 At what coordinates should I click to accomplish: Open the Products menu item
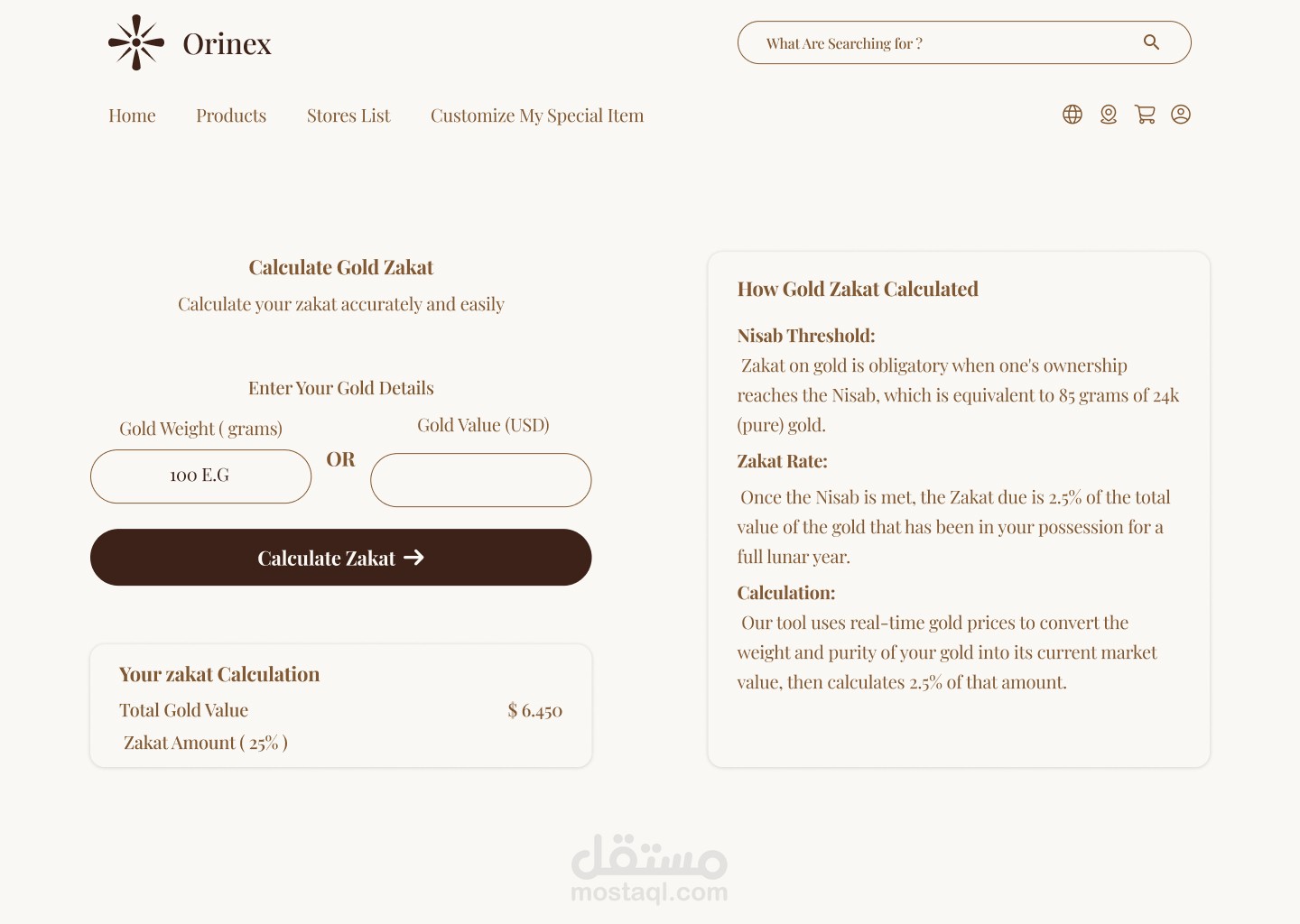click(231, 115)
